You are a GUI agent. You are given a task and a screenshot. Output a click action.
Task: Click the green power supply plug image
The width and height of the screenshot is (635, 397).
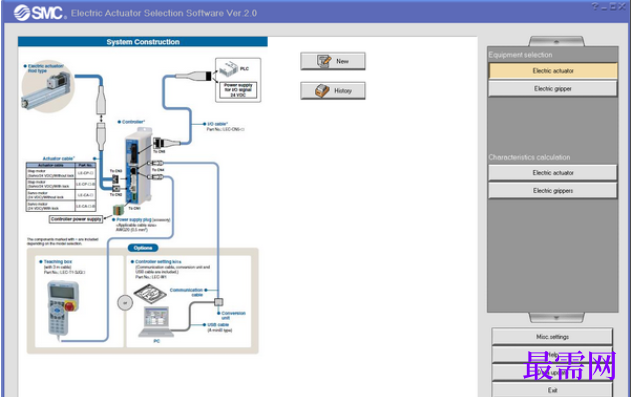pos(119,210)
